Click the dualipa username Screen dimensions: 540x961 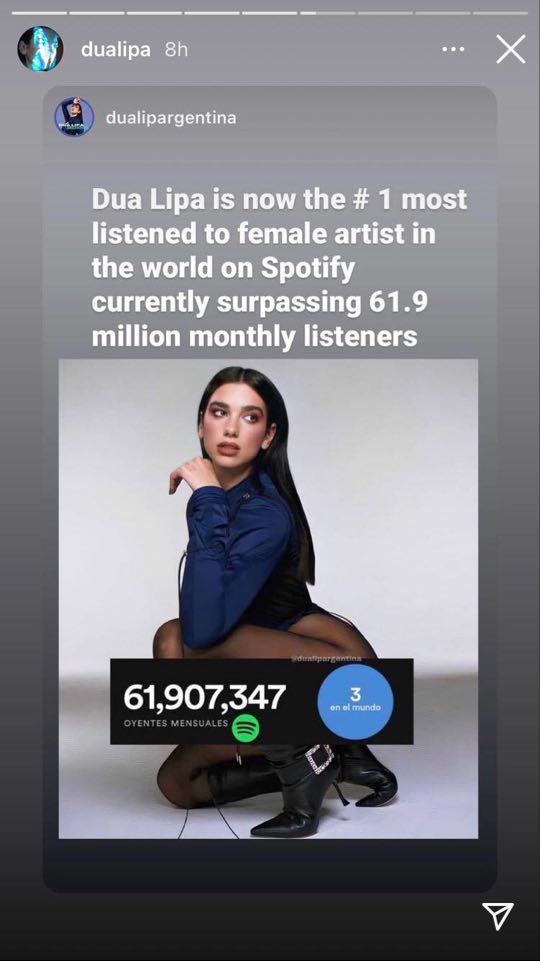[x=116, y=50]
